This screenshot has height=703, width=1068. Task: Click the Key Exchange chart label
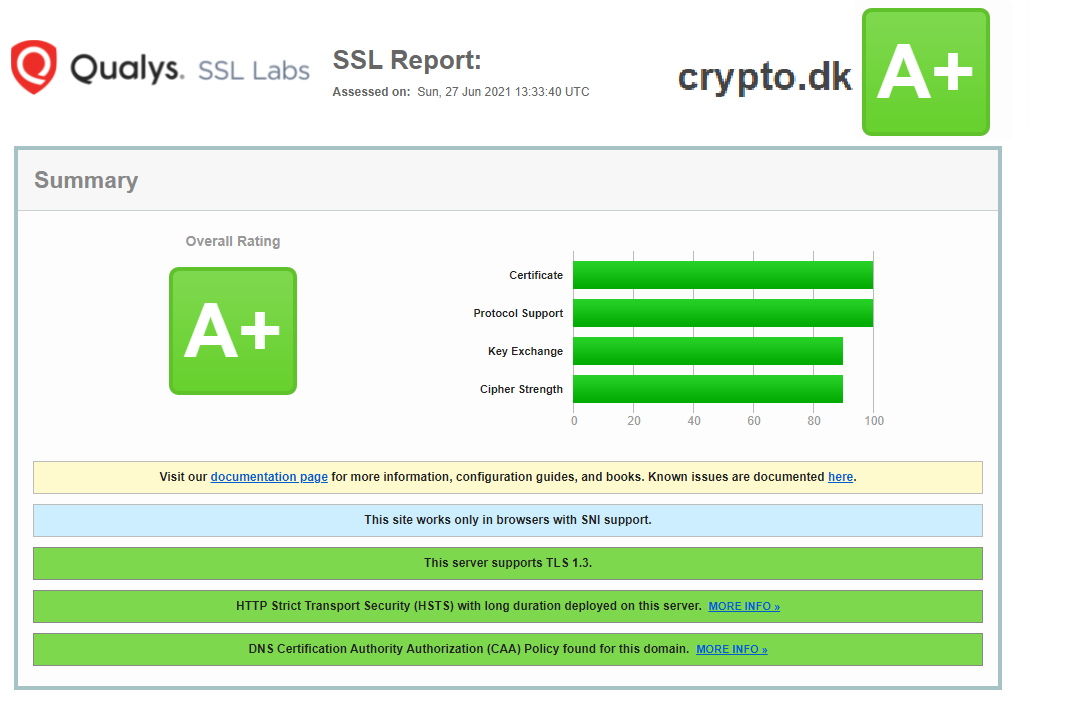pos(525,351)
